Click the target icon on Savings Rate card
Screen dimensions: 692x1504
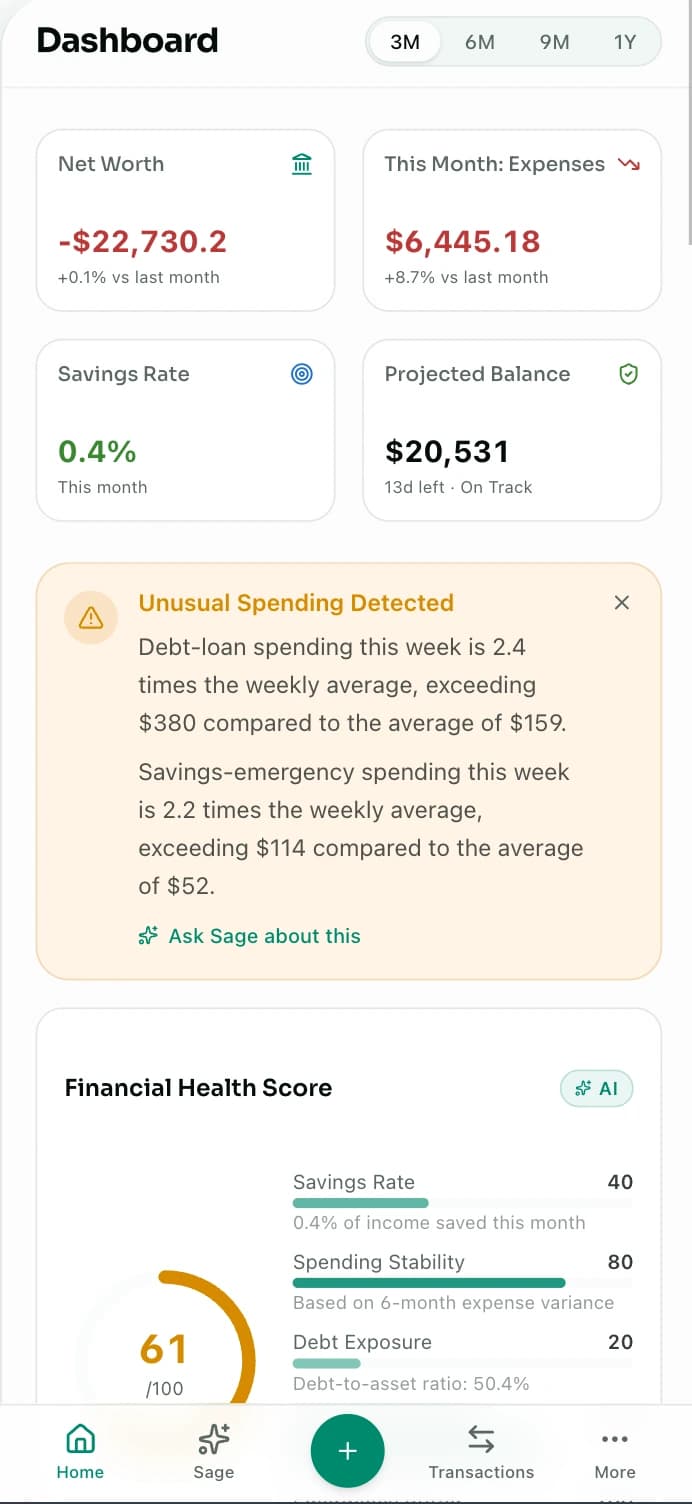coord(302,374)
